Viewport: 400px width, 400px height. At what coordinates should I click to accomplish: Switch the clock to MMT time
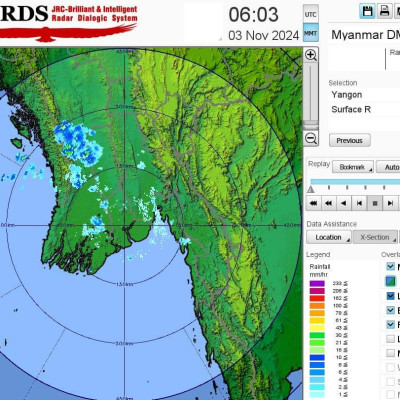coord(311,33)
